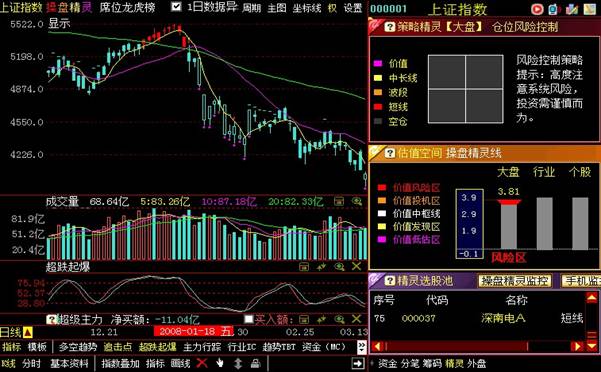Select the 行业IC indicator tab
Image resolution: width=601 pixels, height=372 pixels.
[241, 347]
